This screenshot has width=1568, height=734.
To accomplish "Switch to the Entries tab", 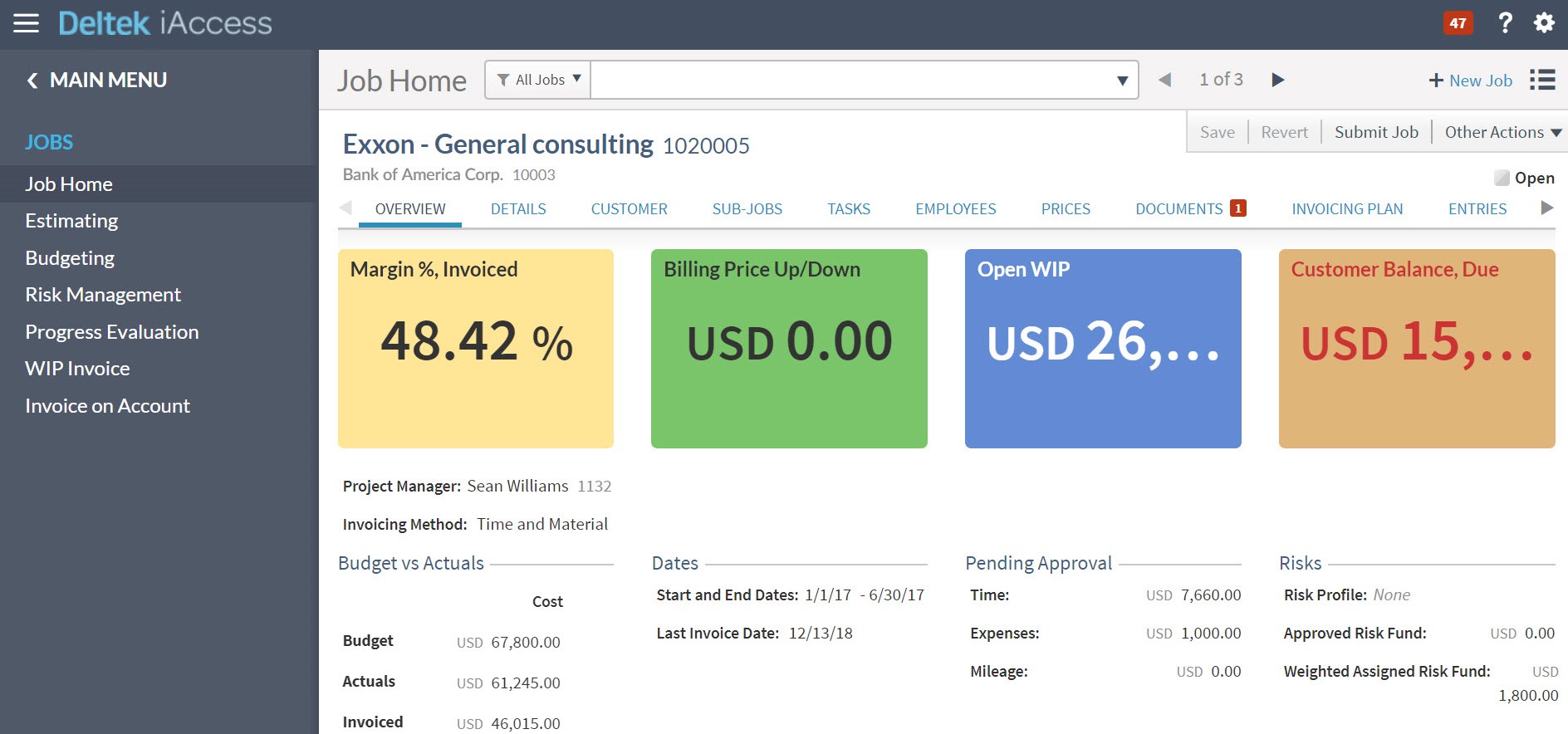I will pyautogui.click(x=1477, y=209).
